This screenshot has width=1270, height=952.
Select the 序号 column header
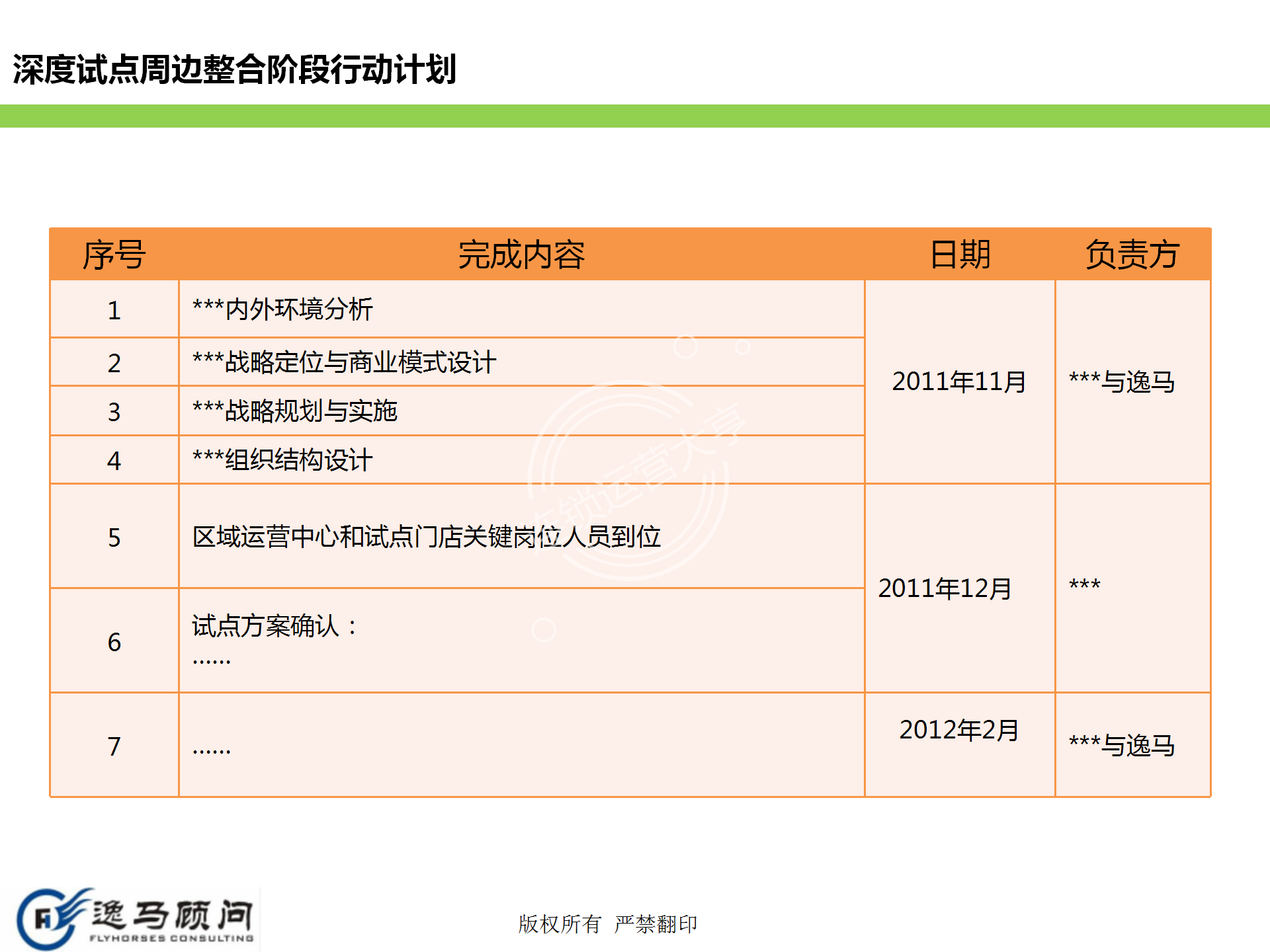pos(114,255)
